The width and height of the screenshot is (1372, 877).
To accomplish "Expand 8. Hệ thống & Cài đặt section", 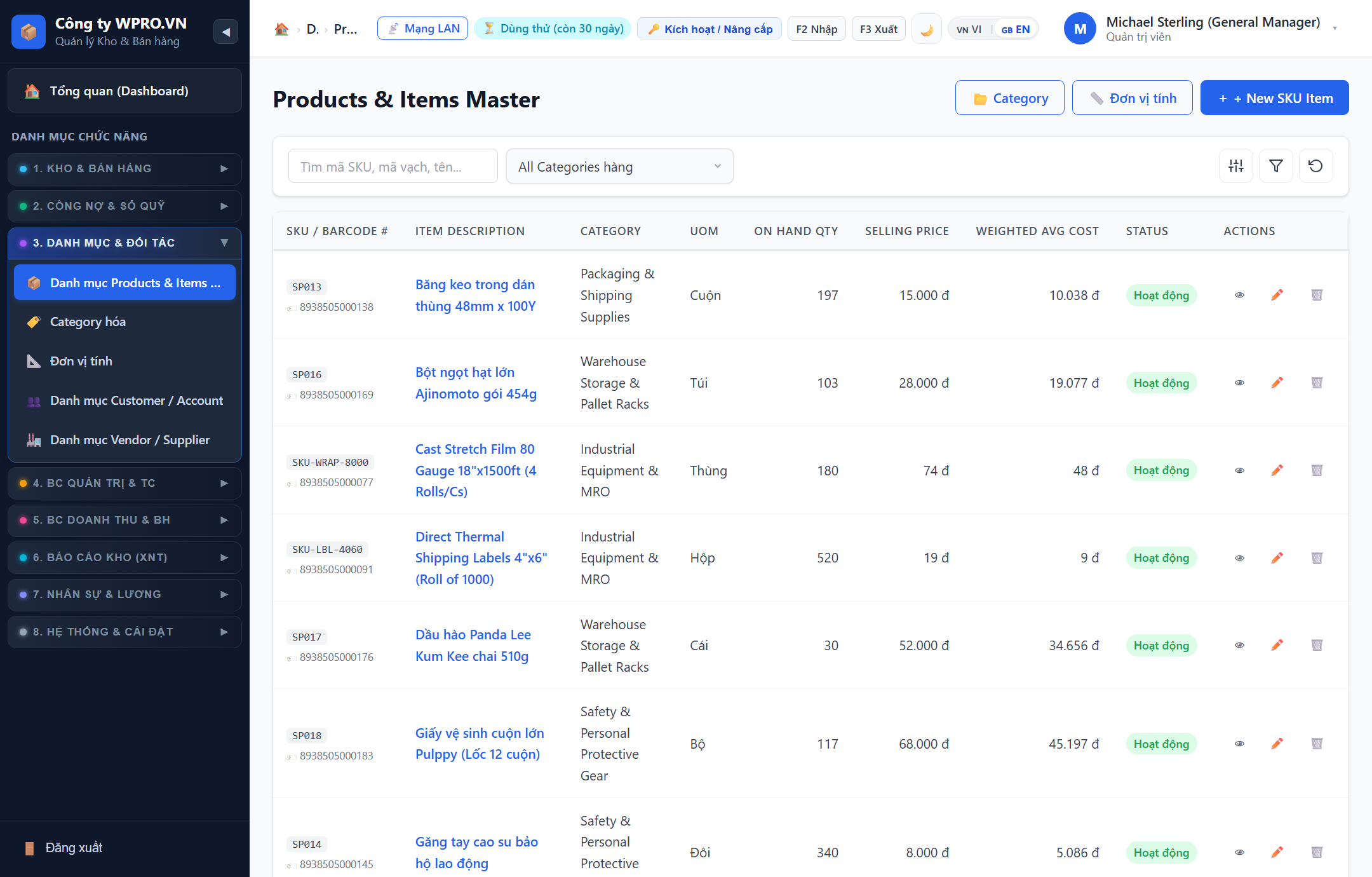I will 124,632.
